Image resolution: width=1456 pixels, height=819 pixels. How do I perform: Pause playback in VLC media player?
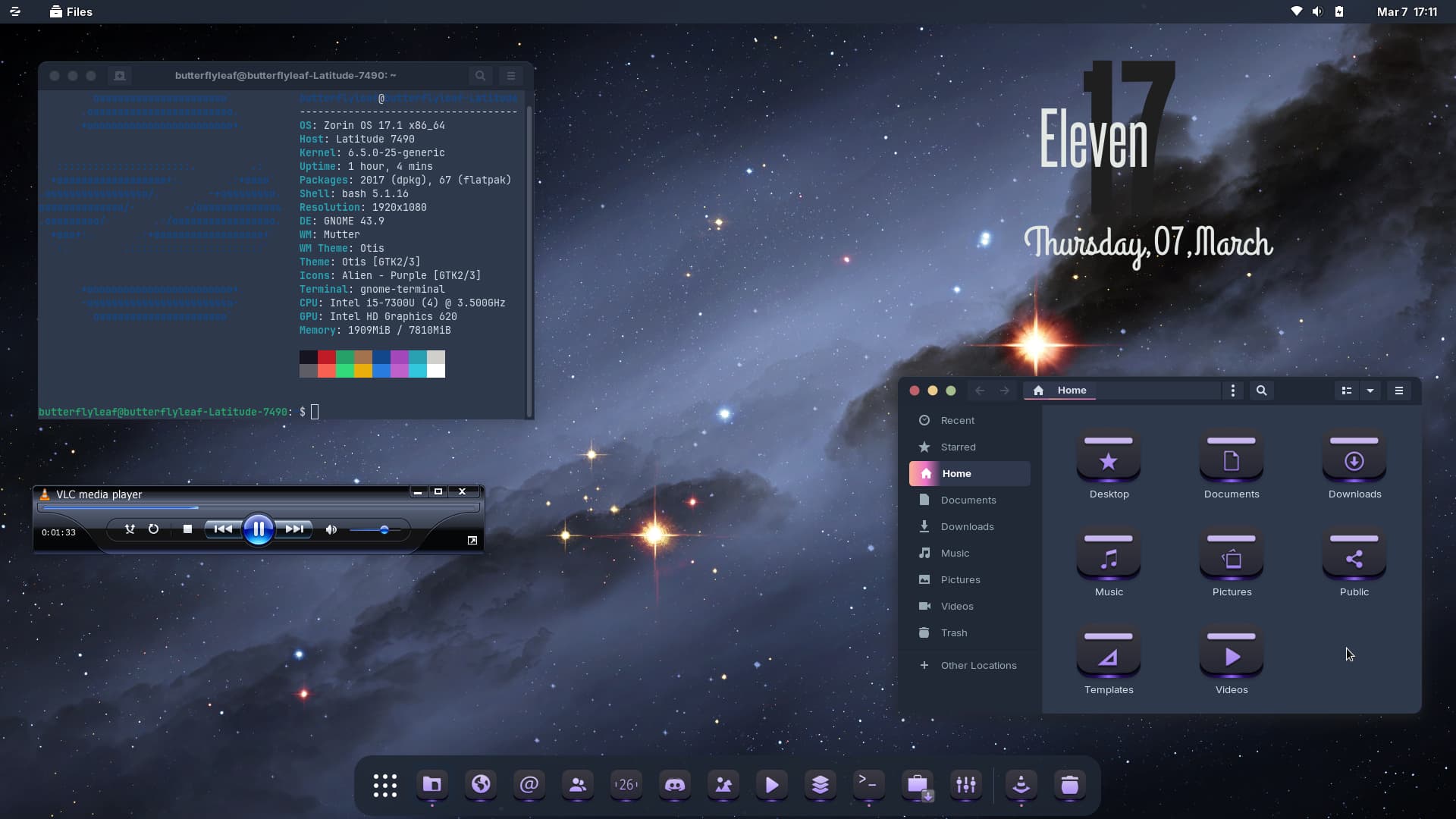tap(258, 529)
